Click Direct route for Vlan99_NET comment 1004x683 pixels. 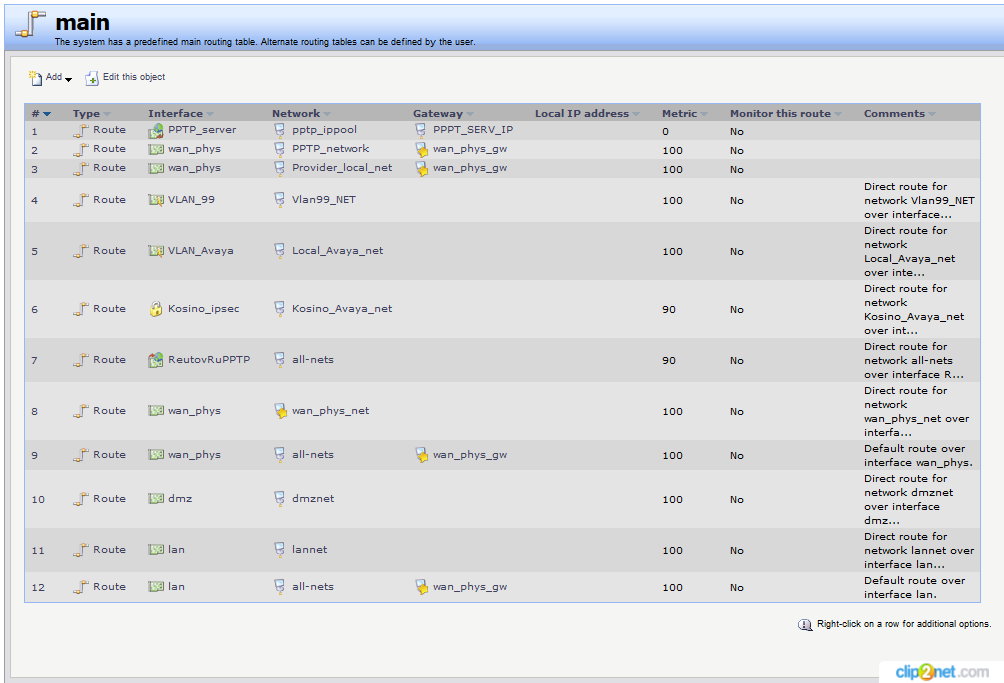919,200
